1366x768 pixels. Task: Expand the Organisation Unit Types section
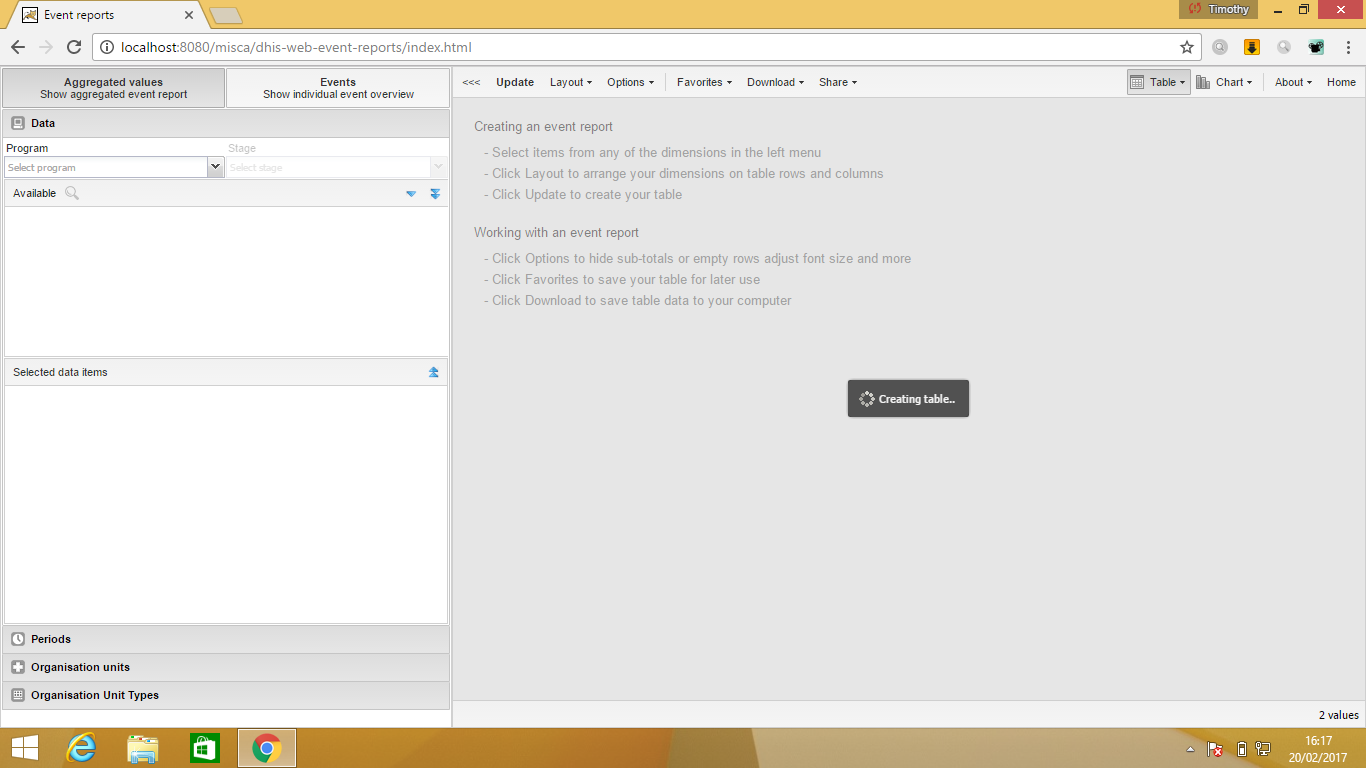94,695
